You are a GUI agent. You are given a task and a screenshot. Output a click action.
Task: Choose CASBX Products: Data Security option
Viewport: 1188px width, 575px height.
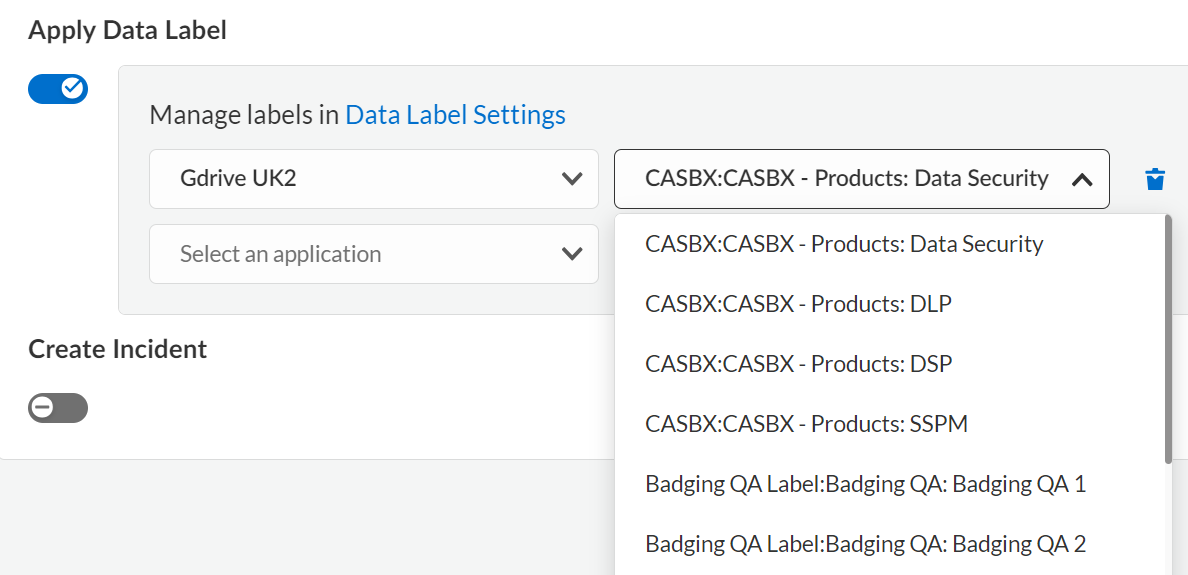(844, 244)
